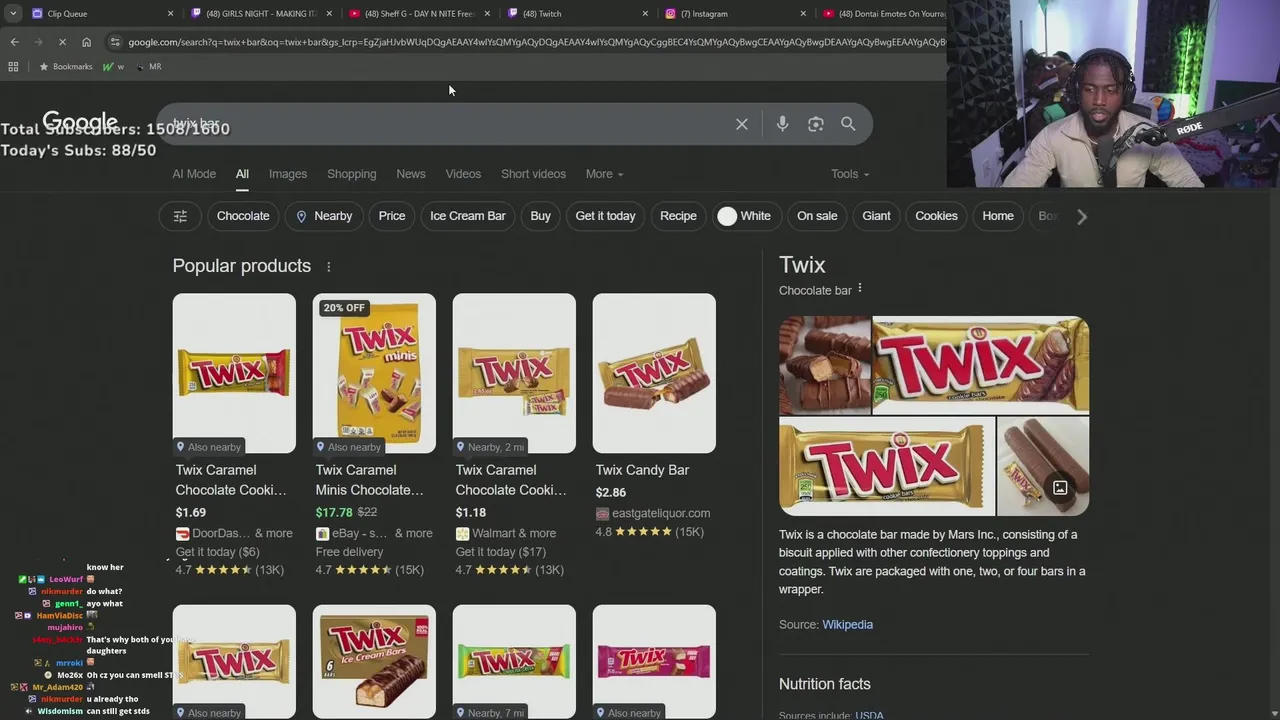
Task: Open the $1.69 DoorDash Twix product
Action: pos(234,373)
